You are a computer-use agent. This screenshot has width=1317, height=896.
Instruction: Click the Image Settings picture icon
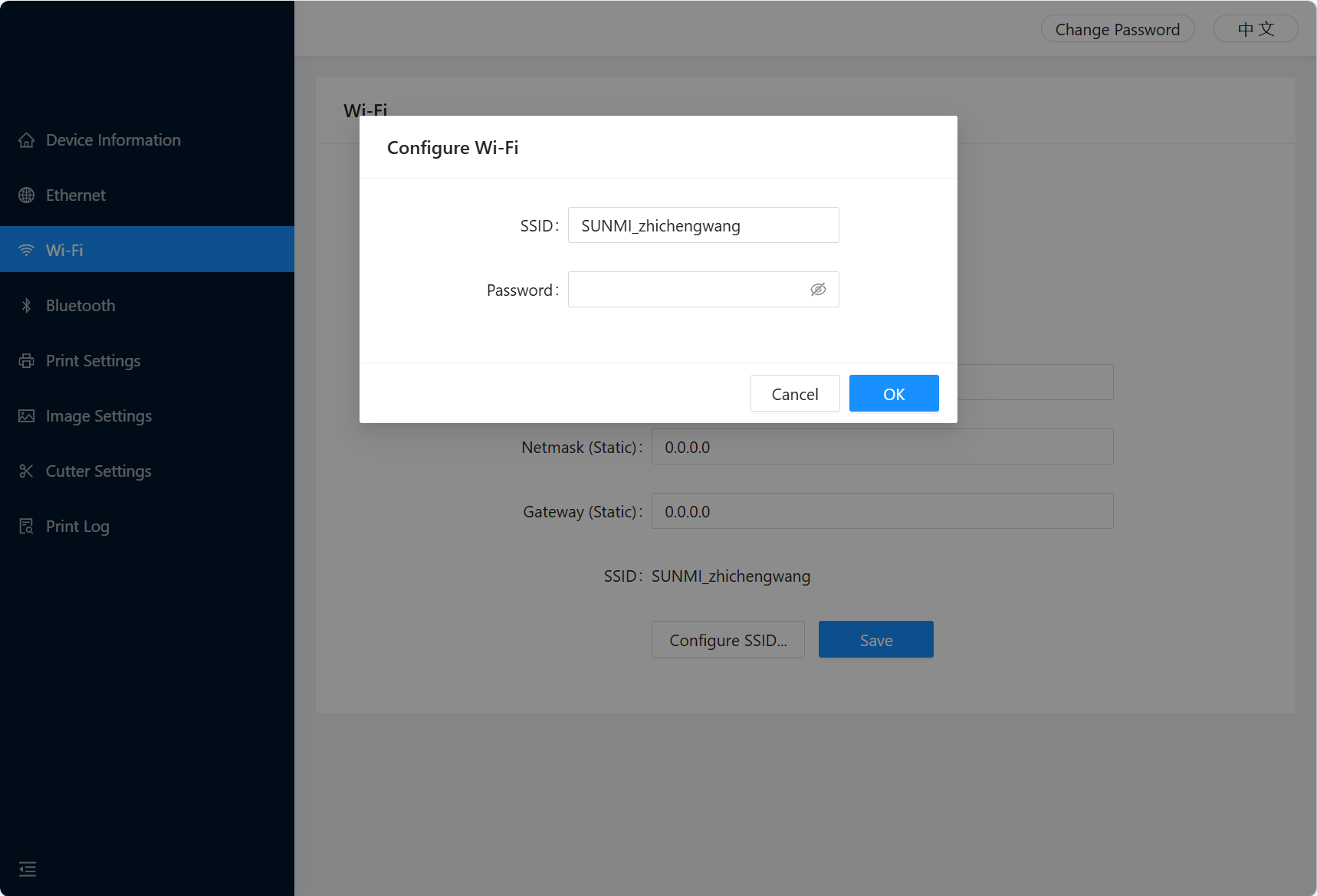point(27,416)
